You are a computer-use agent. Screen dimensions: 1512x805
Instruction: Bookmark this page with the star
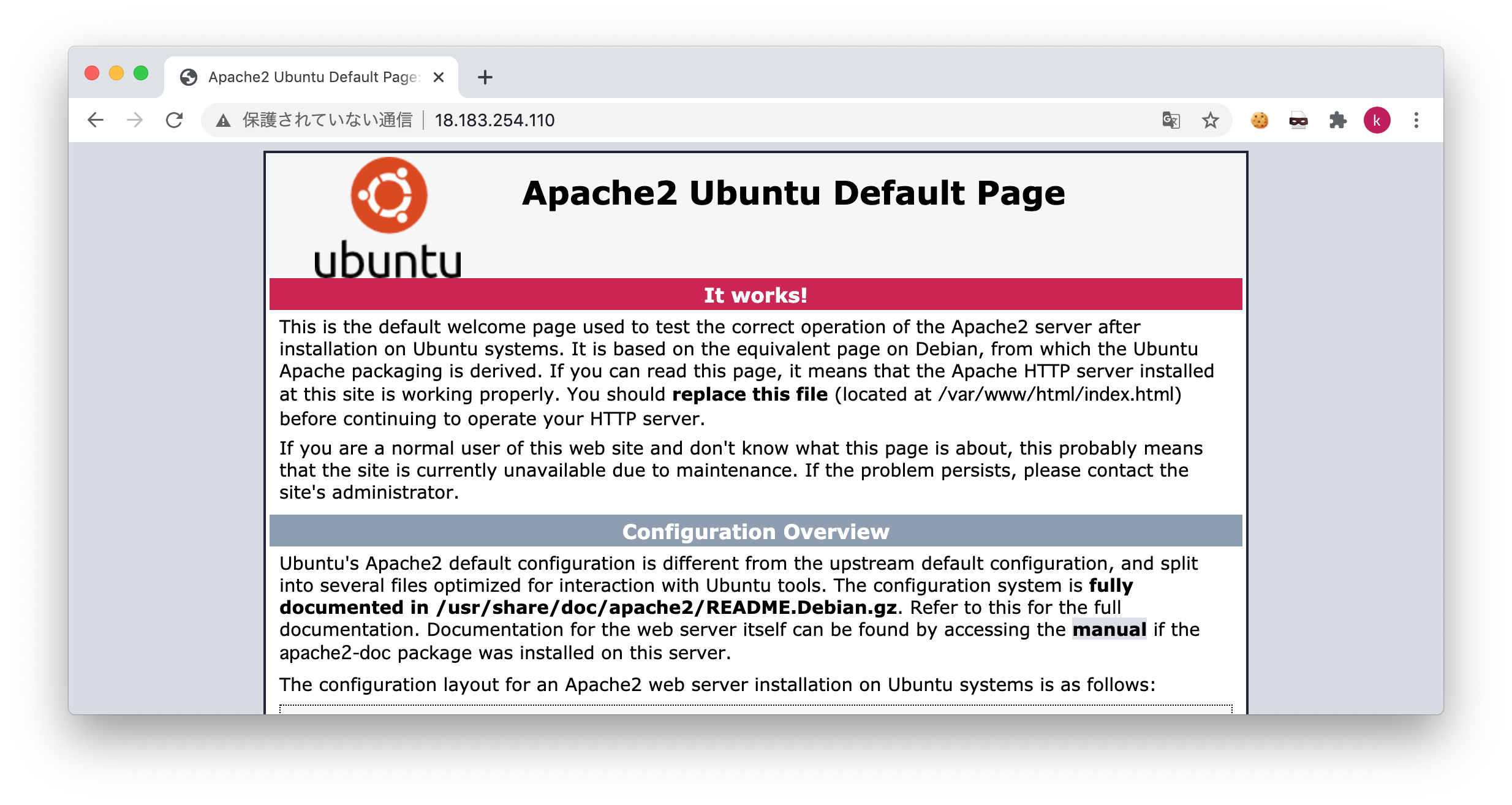(1210, 120)
